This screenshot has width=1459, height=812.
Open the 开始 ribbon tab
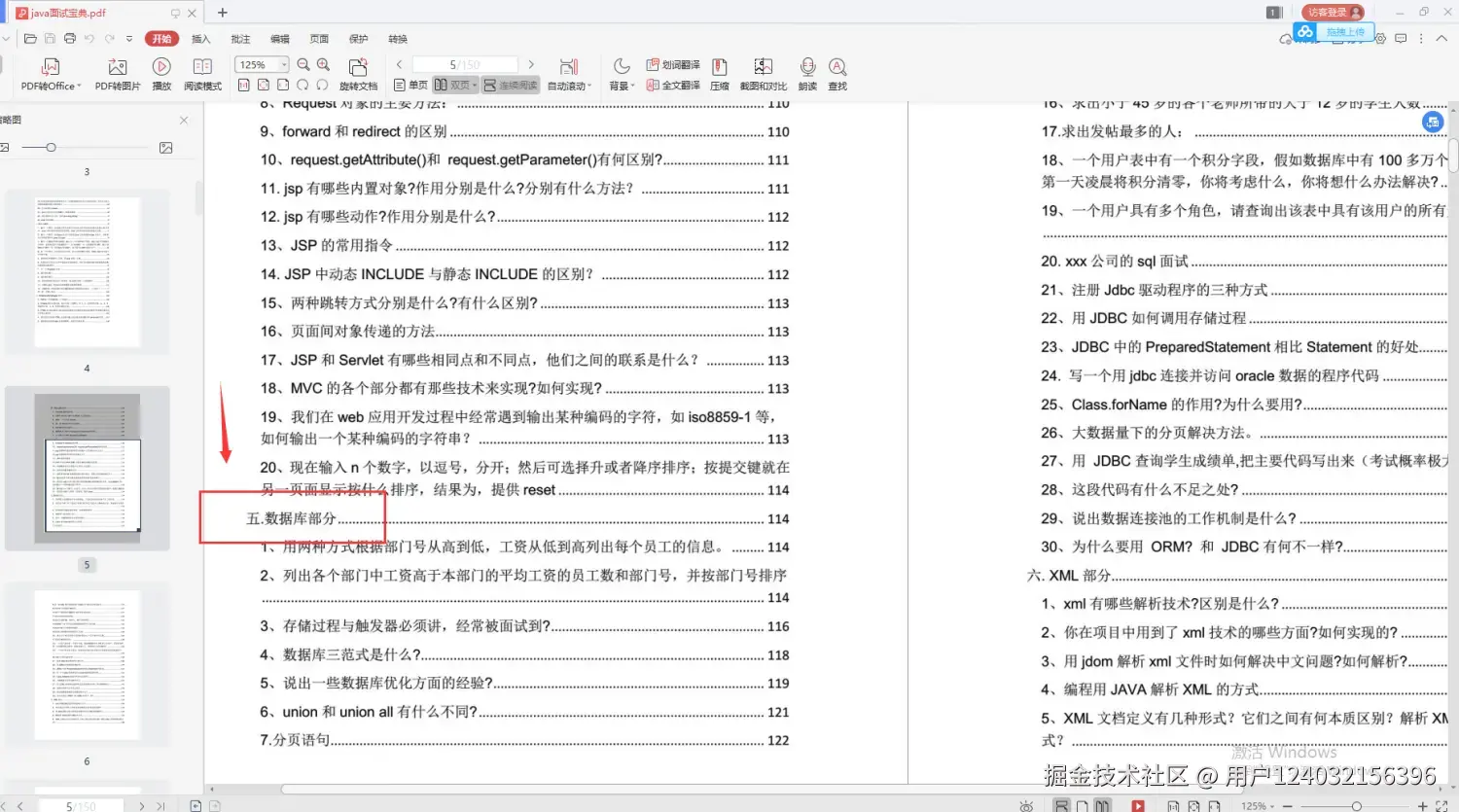(x=161, y=39)
